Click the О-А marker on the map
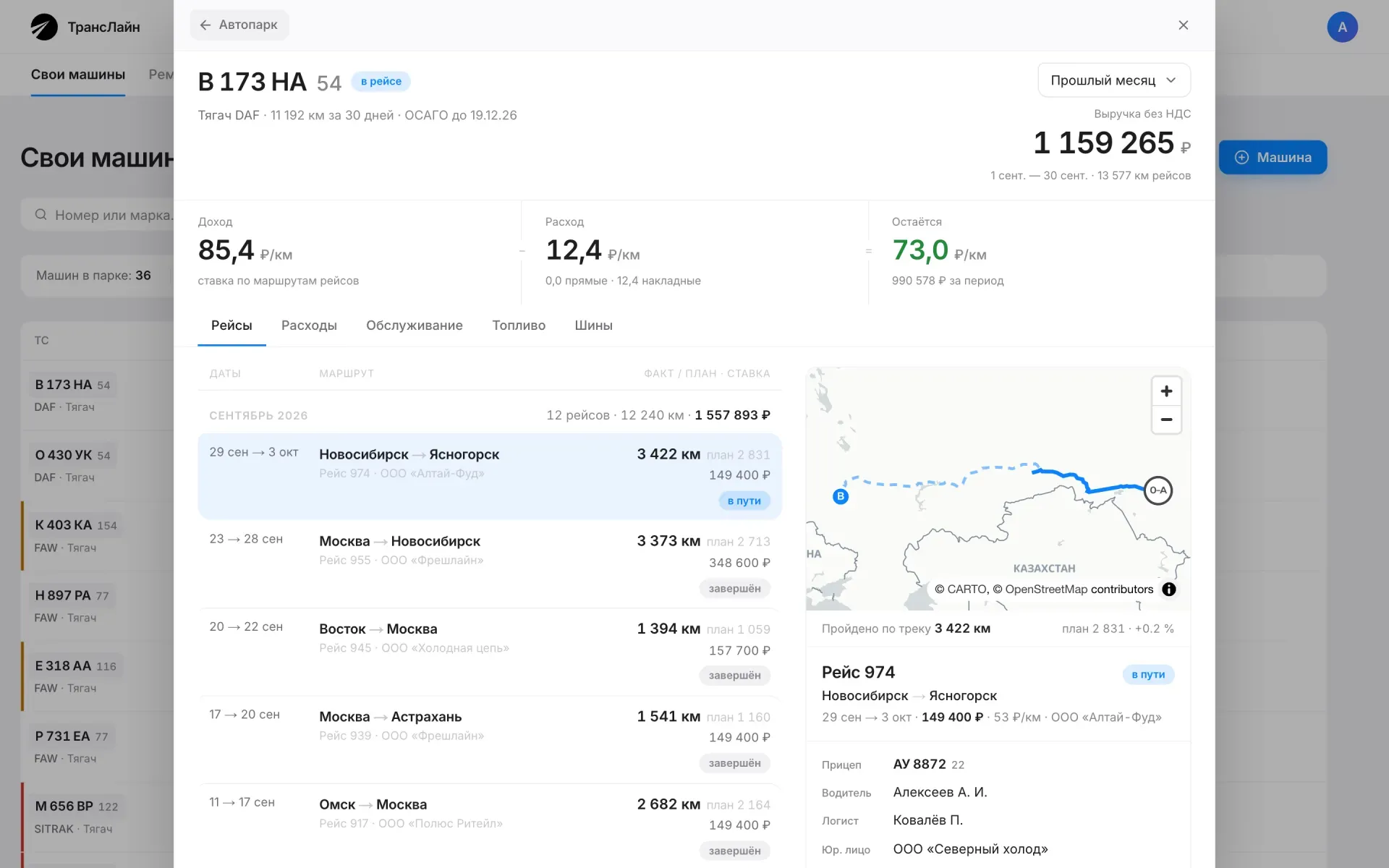The height and width of the screenshot is (868, 1389). [1158, 490]
